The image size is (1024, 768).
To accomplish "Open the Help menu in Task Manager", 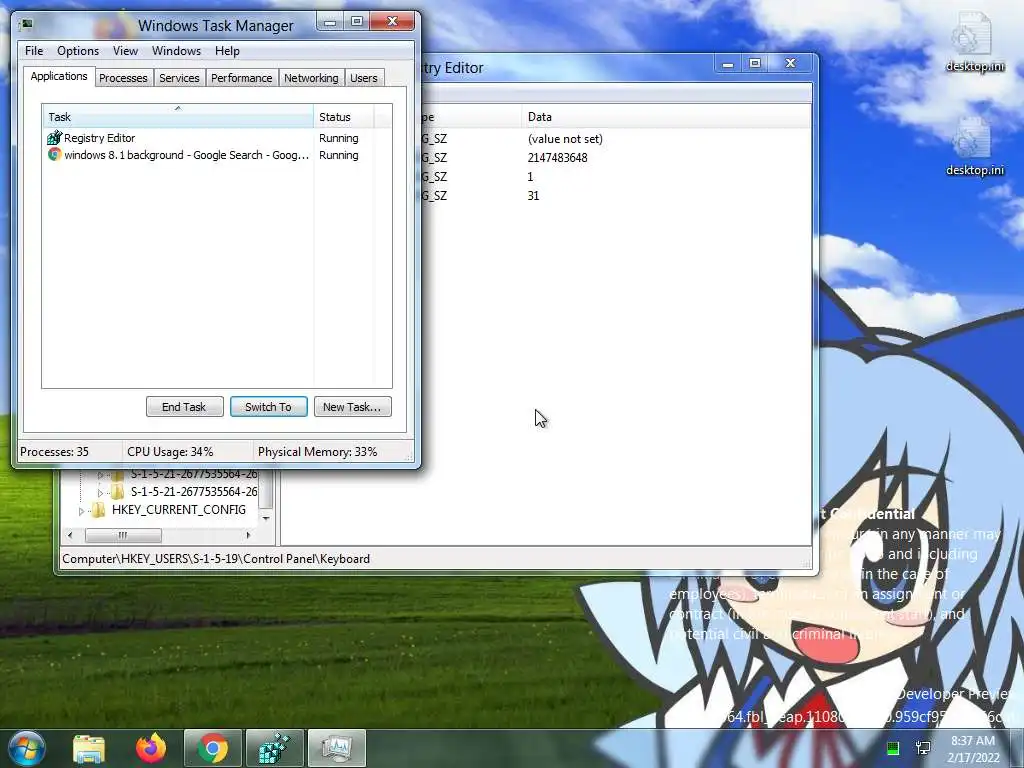I will [227, 51].
